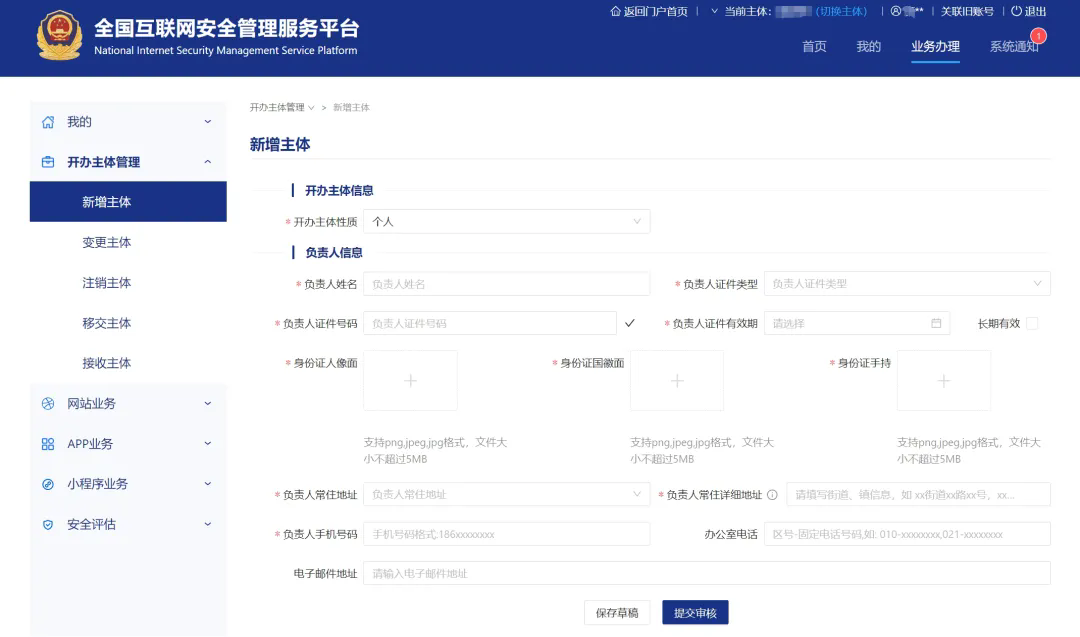This screenshot has height=637, width=1080.
Task: Open the 开办主体性质 dropdown
Action: point(506,221)
